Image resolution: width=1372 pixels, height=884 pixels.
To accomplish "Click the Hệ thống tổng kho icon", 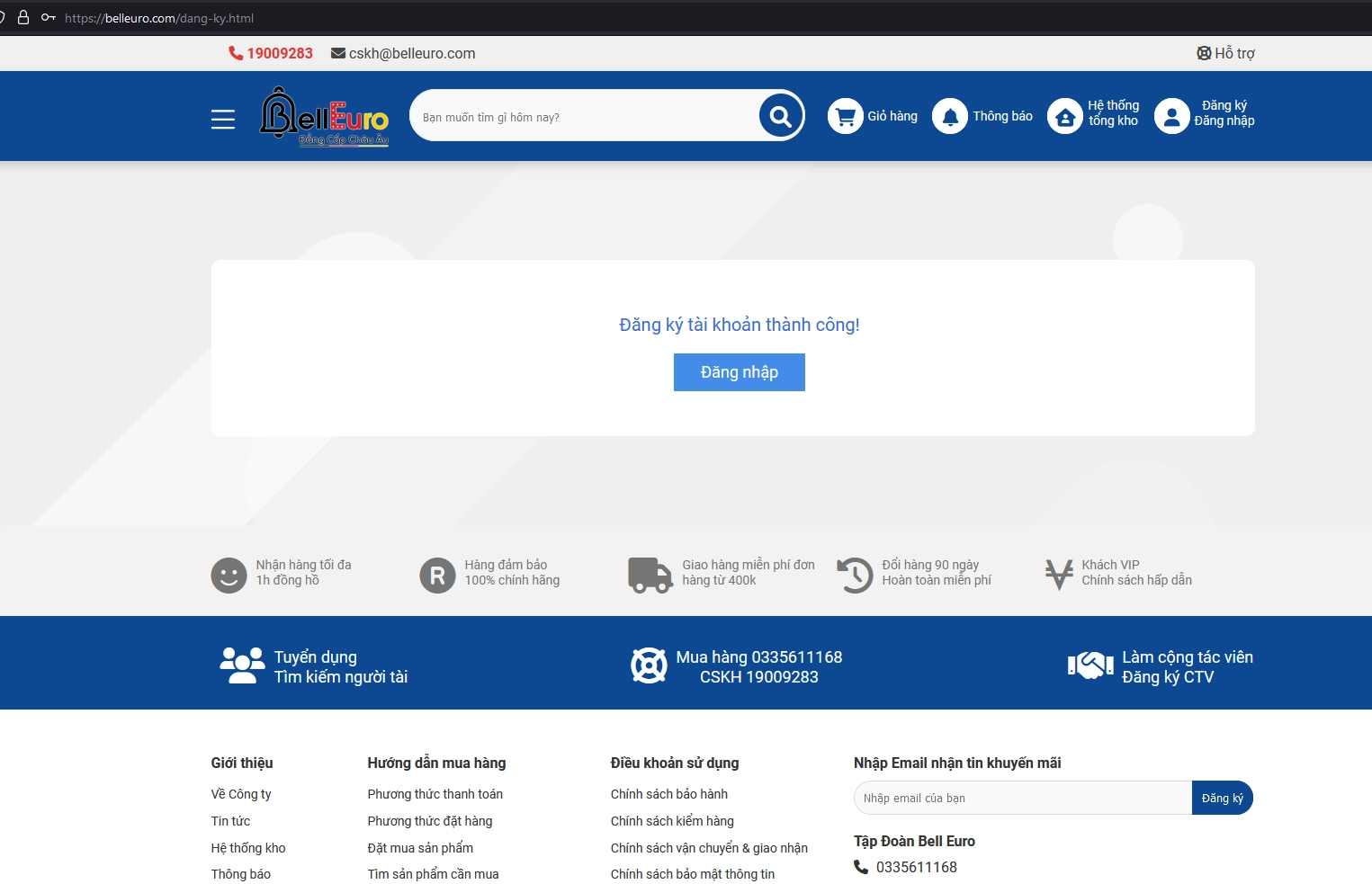I will 1064,117.
